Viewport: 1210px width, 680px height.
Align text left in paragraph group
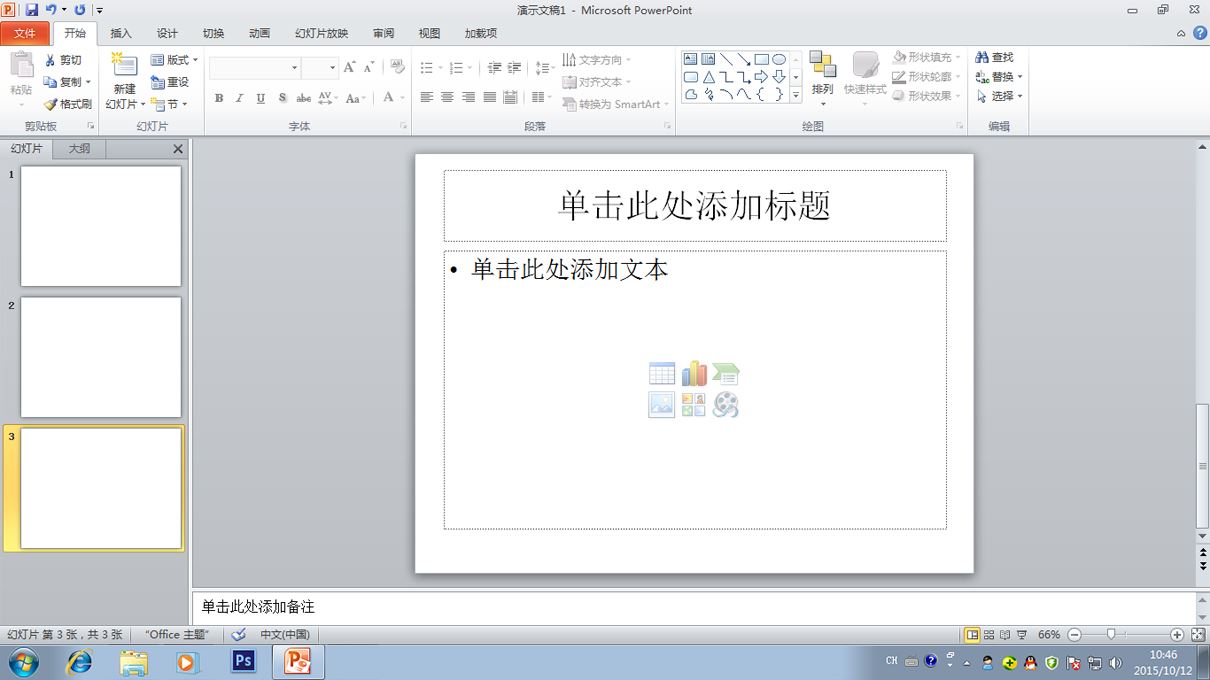pyautogui.click(x=427, y=98)
